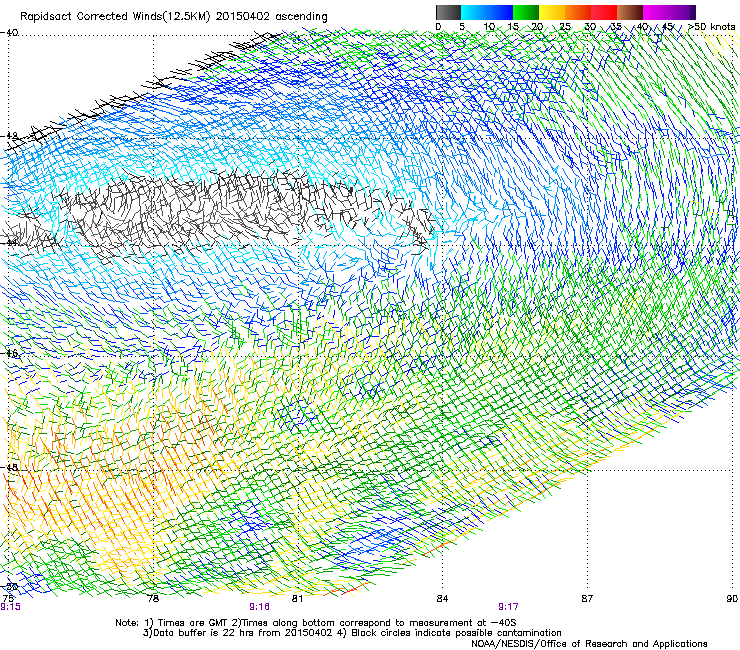Viewport: 740px width, 650px height.
Task: Click the '>50 knots' legend label
Action: pyautogui.click(x=712, y=27)
